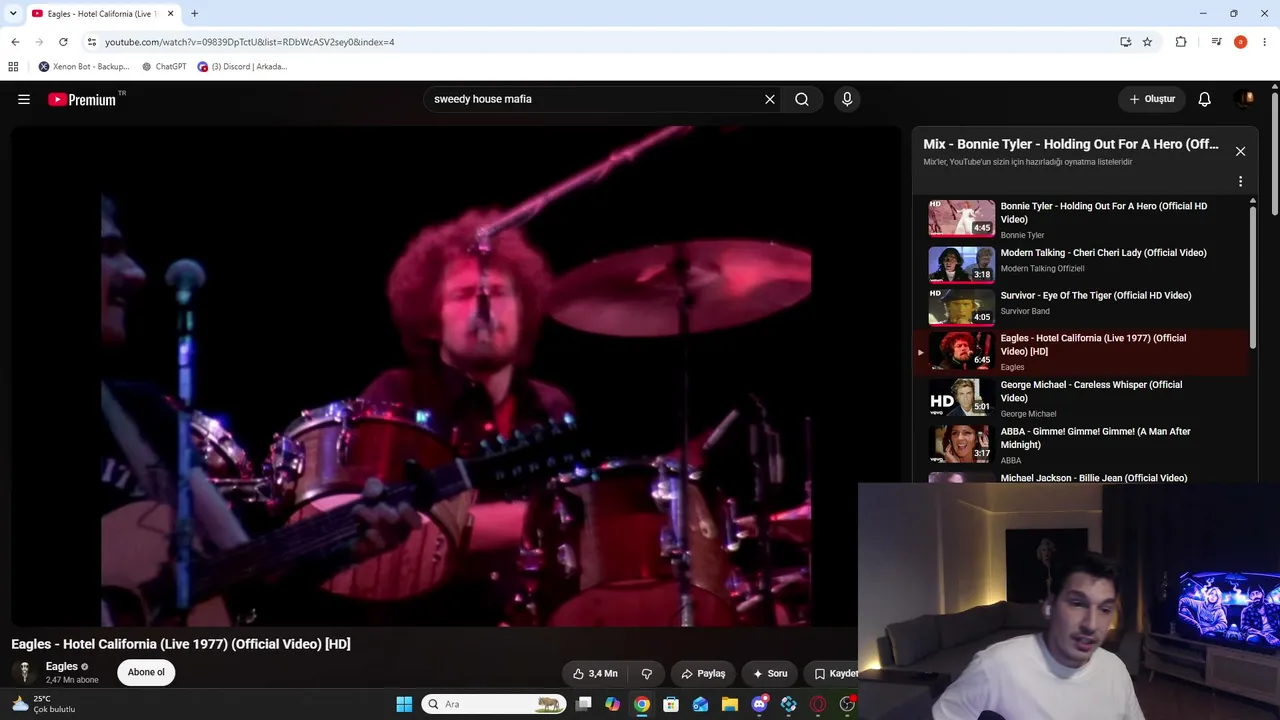This screenshot has height=720, width=1280.
Task: Click the Windows taskbar search box
Action: pyautogui.click(x=493, y=704)
